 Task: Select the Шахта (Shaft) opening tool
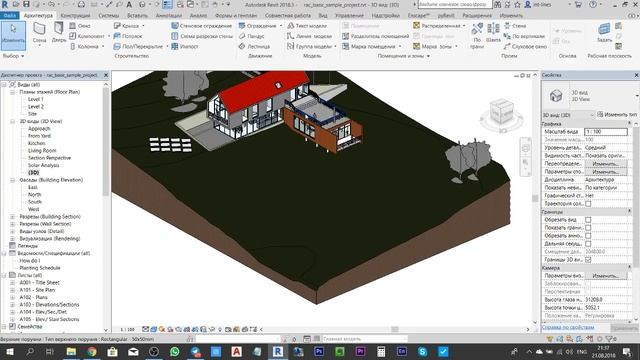pyautogui.click(x=493, y=33)
